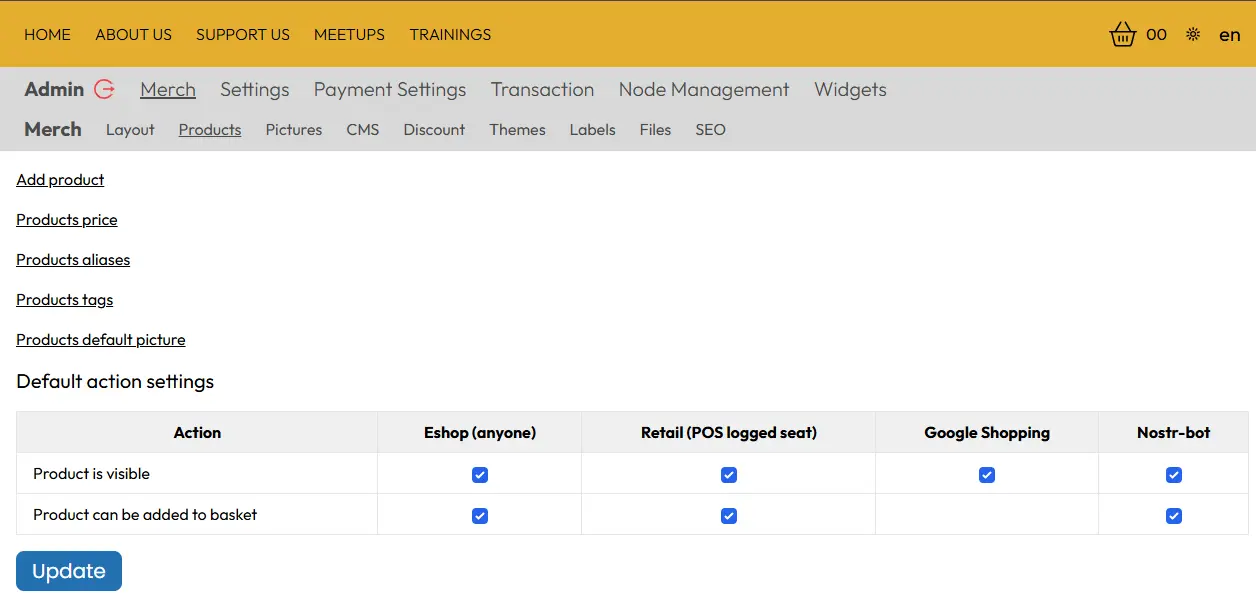Toggle basket adding for Nostr-bot
This screenshot has width=1256, height=601.
click(x=1173, y=515)
